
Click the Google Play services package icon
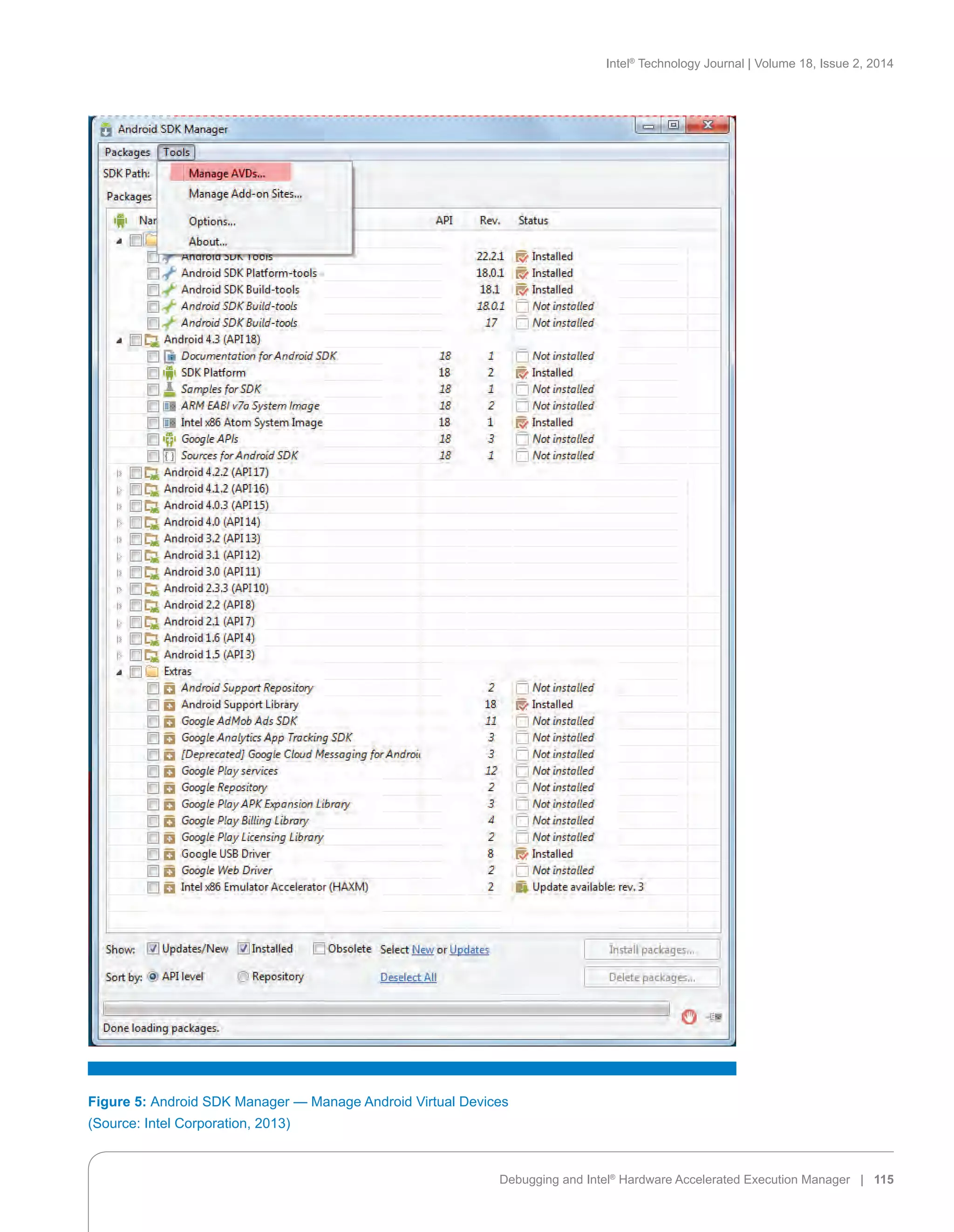[x=169, y=771]
